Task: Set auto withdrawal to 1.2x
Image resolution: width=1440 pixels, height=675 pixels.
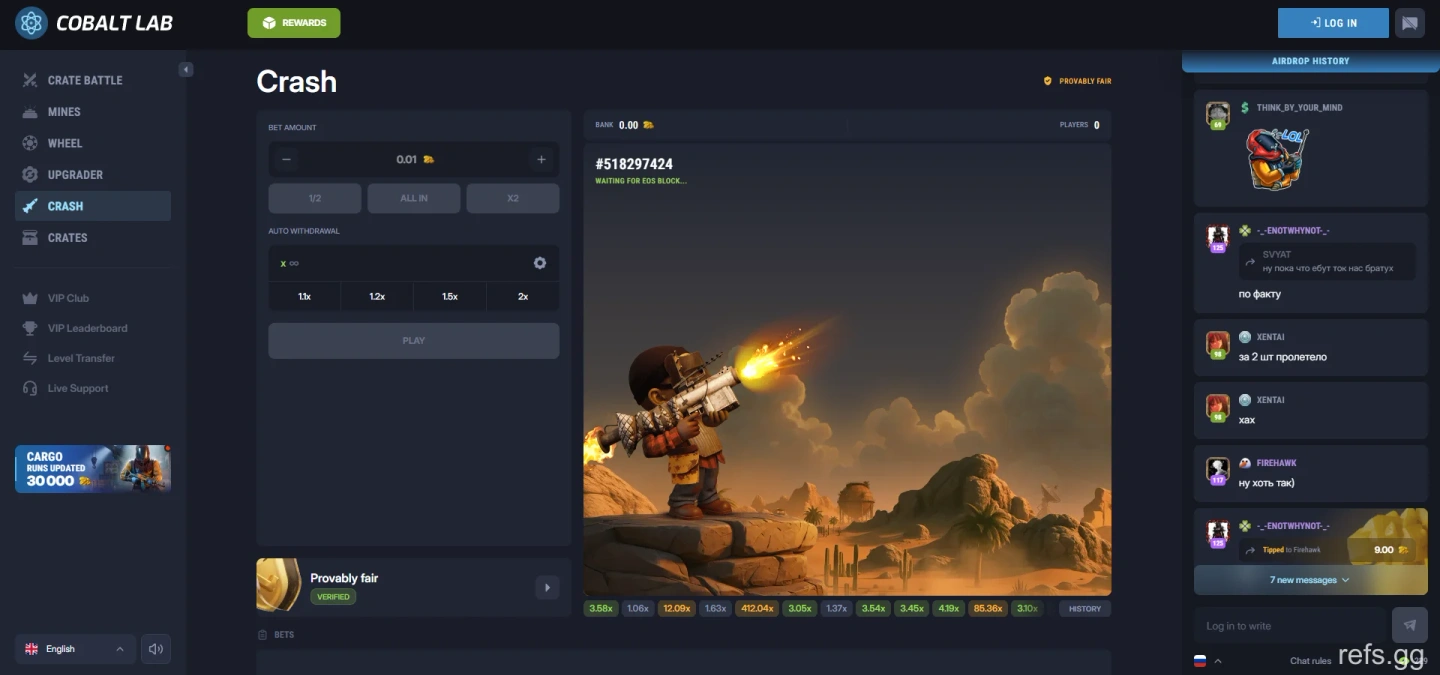Action: pos(377,296)
